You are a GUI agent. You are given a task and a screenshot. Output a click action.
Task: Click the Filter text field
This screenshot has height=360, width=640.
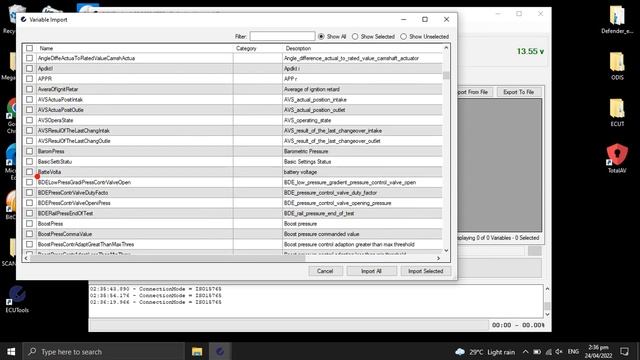point(282,36)
